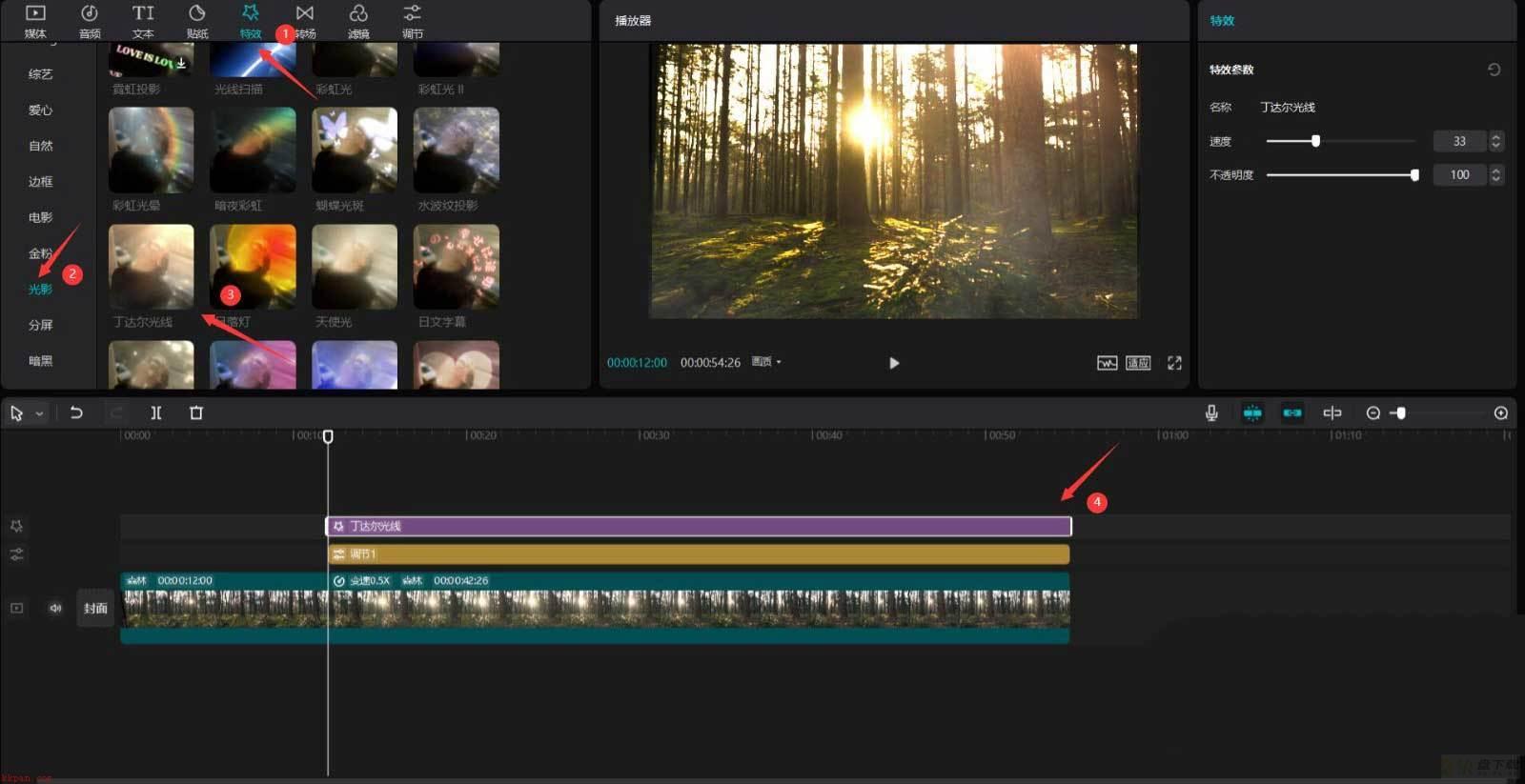This screenshot has height=784, width=1525.
Task: Toggle the track linkage button
Action: pos(1292,412)
